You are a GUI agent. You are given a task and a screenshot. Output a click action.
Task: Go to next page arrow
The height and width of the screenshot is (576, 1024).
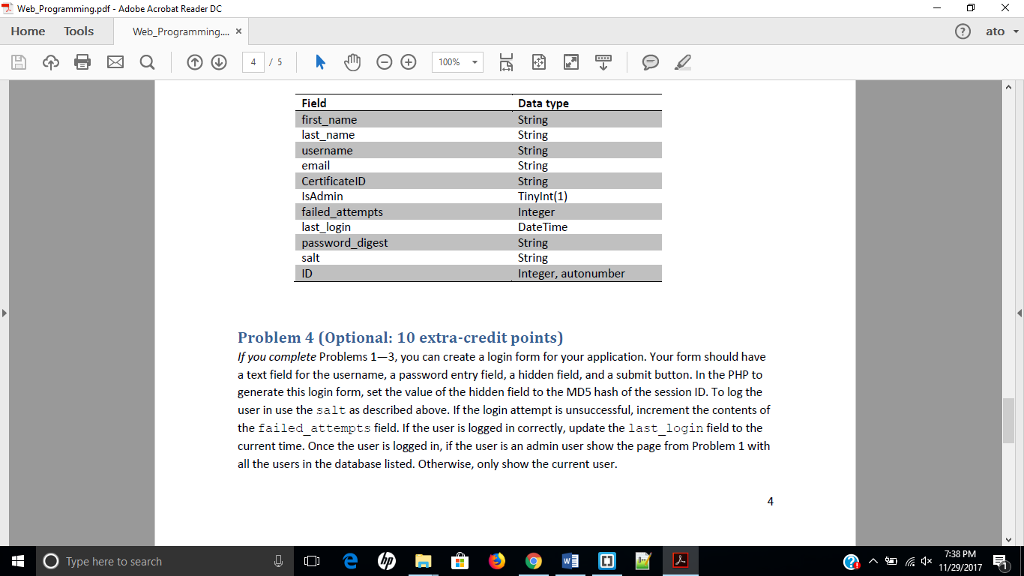coord(219,62)
